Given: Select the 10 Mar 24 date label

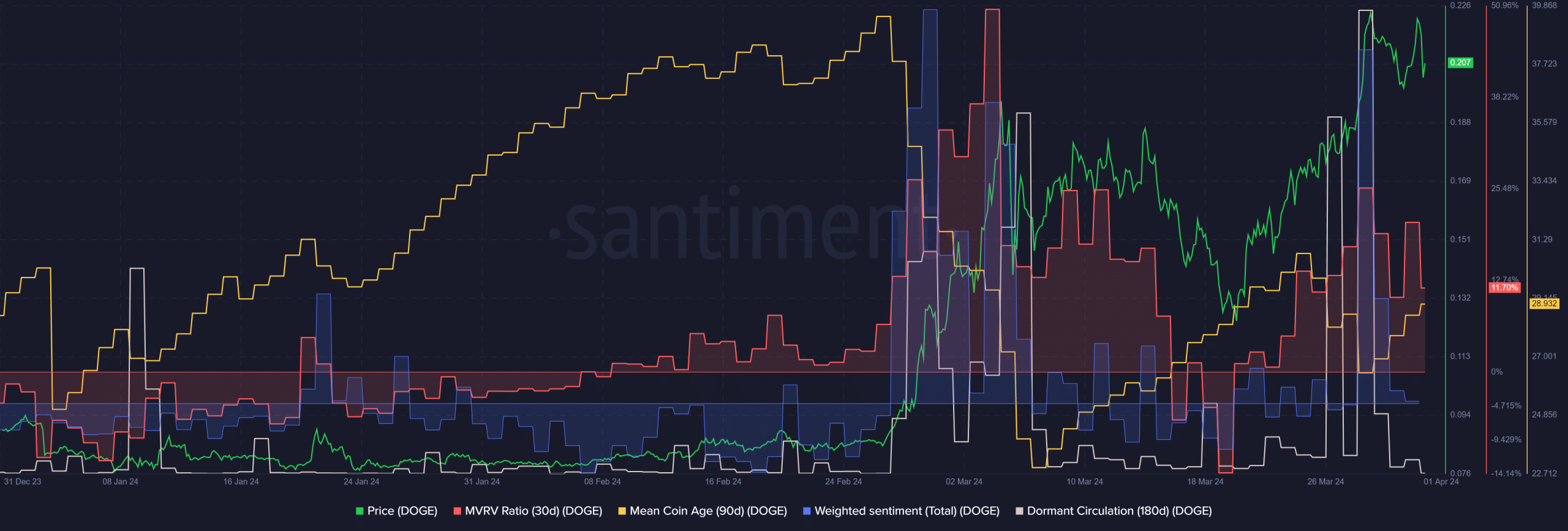Looking at the screenshot, I should [1085, 481].
